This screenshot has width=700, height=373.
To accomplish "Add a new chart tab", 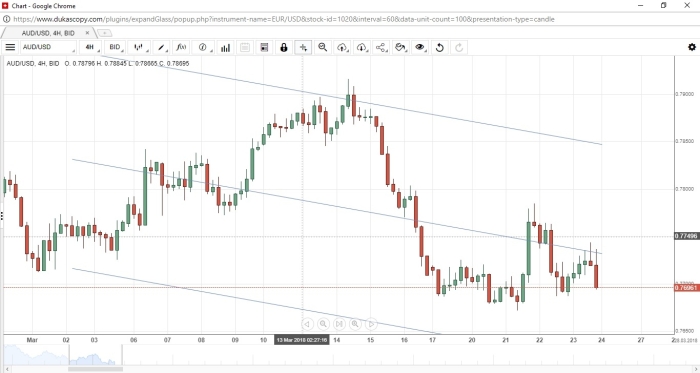I will point(104,33).
